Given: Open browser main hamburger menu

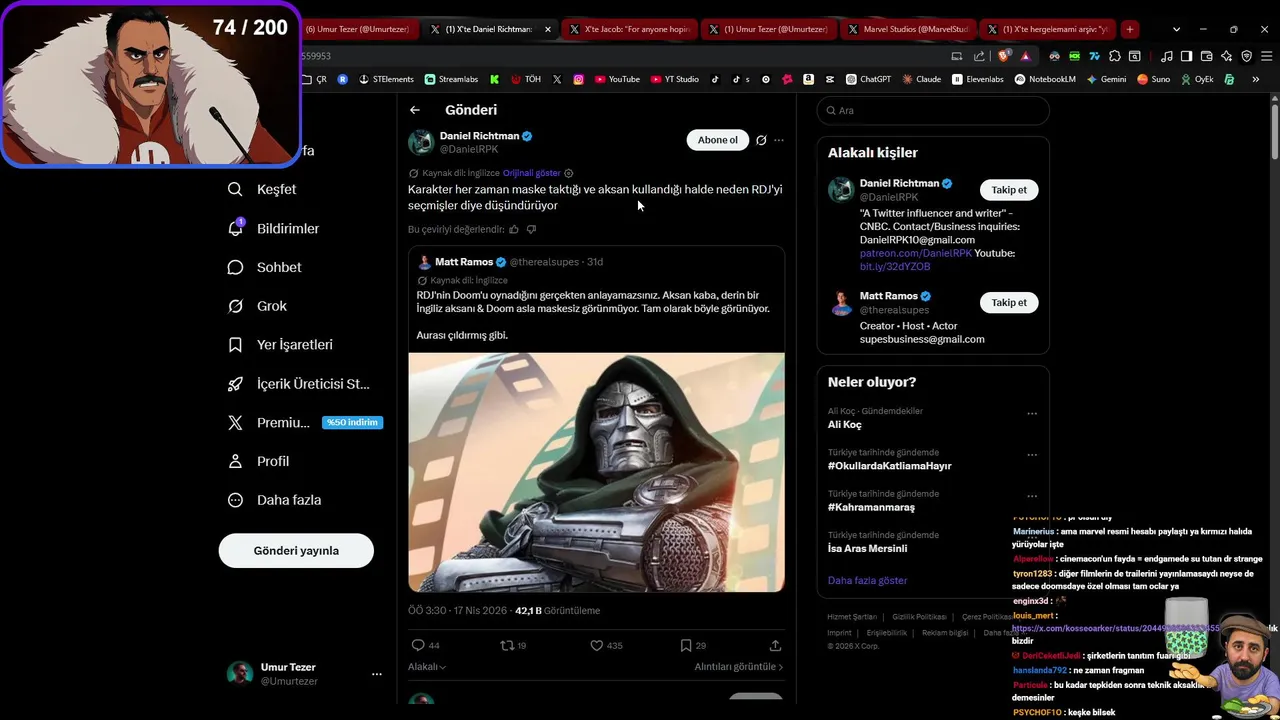Looking at the screenshot, I should click(1265, 56).
